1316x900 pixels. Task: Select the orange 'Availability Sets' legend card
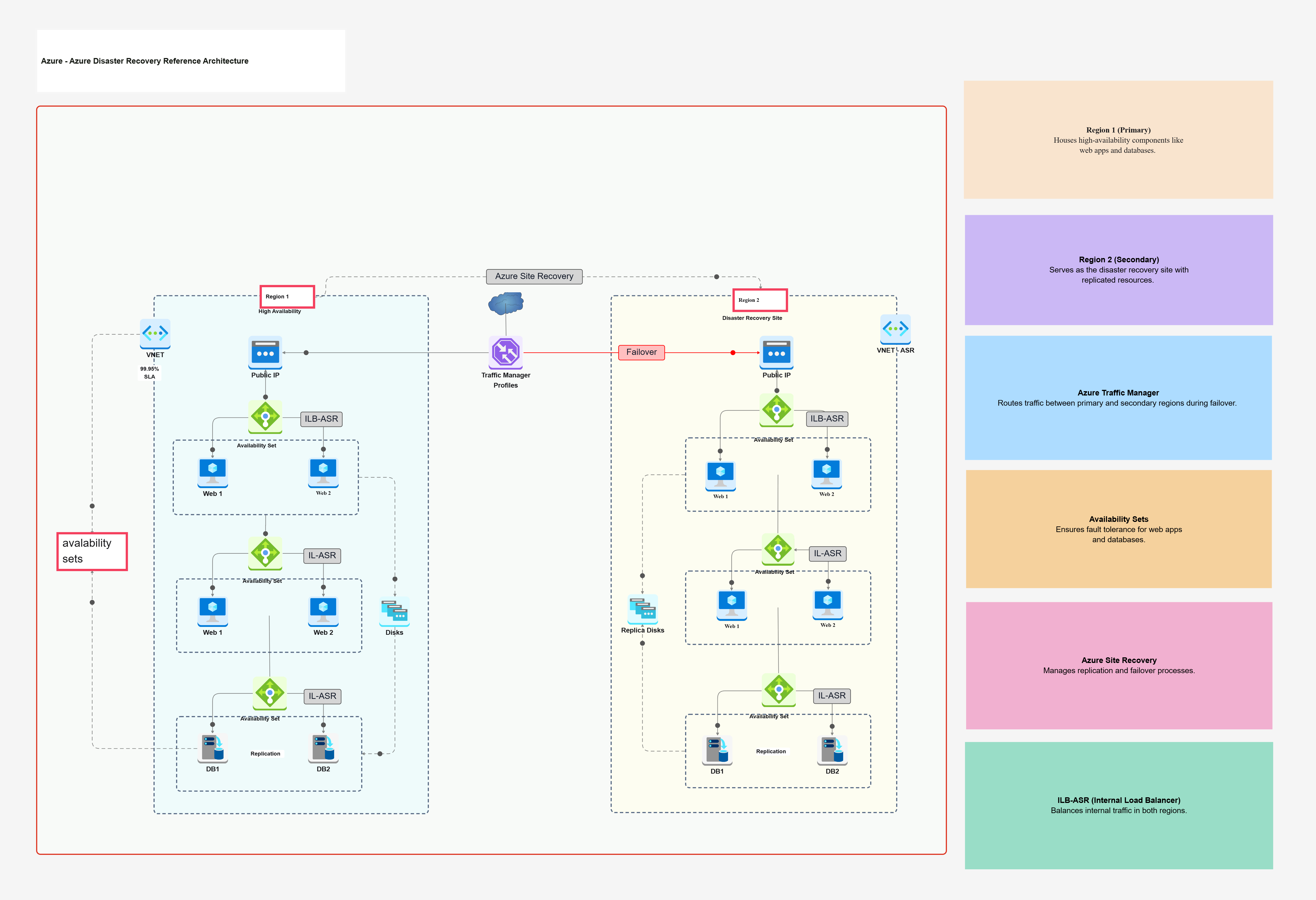coord(1119,529)
